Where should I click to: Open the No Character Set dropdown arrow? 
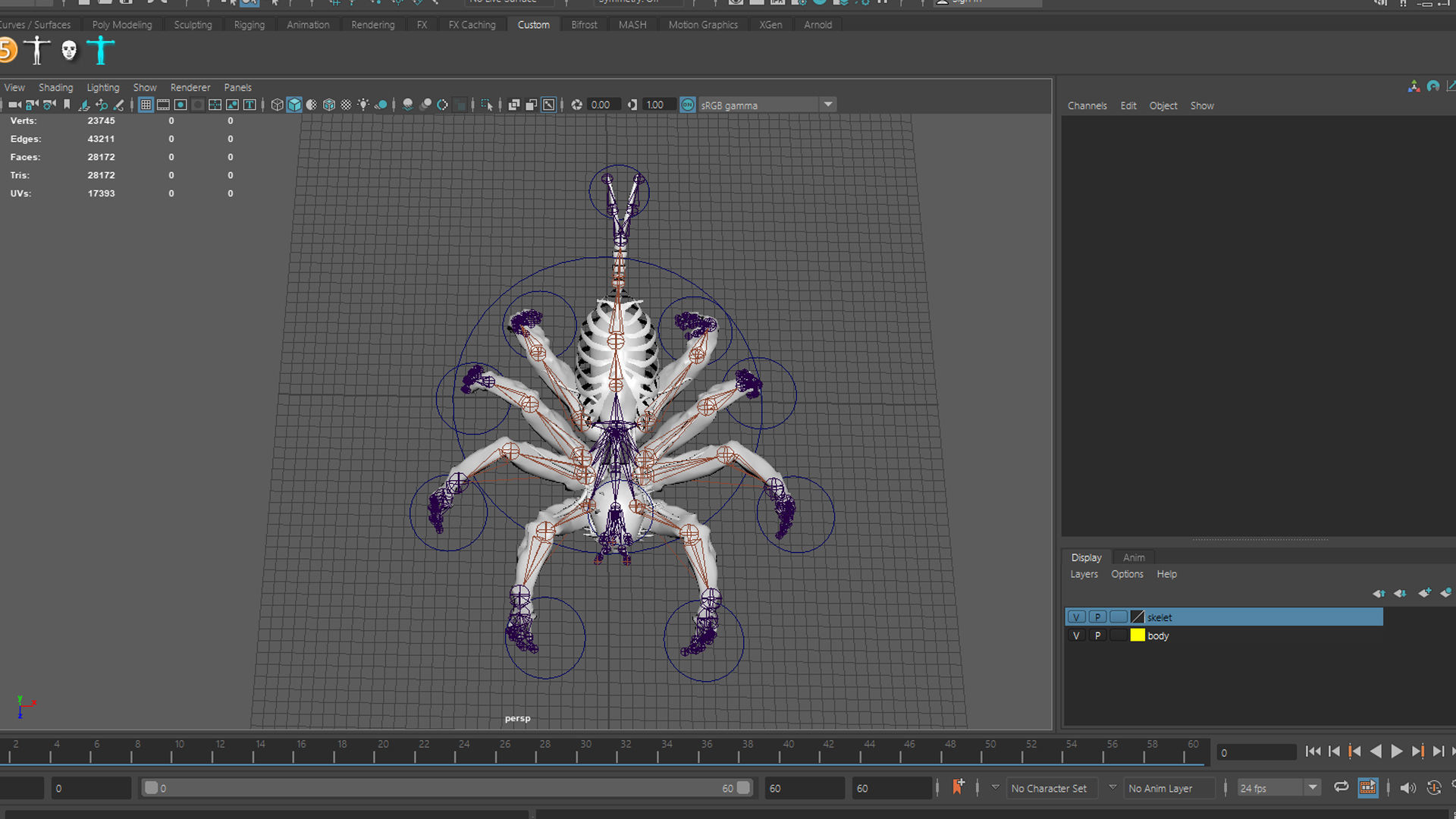pos(995,788)
